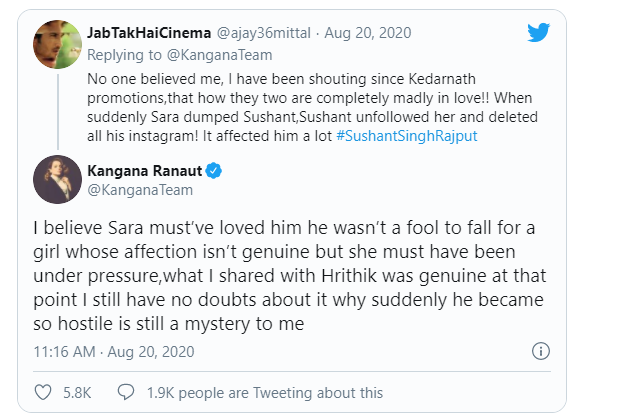Viewport: 640px width, 419px height.
Task: Click the 5.8K likes count
Action: [79, 392]
